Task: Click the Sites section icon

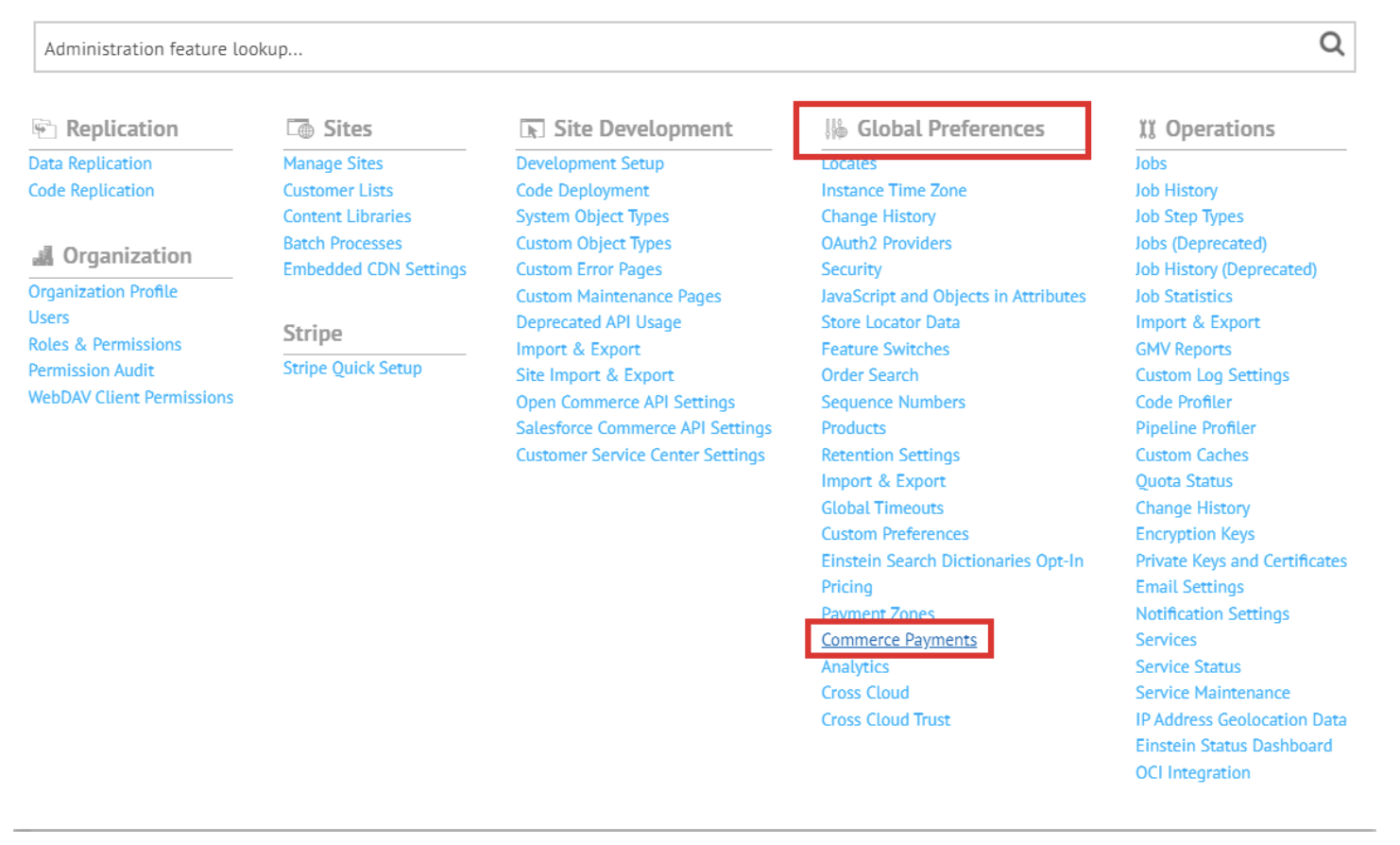Action: tap(300, 128)
